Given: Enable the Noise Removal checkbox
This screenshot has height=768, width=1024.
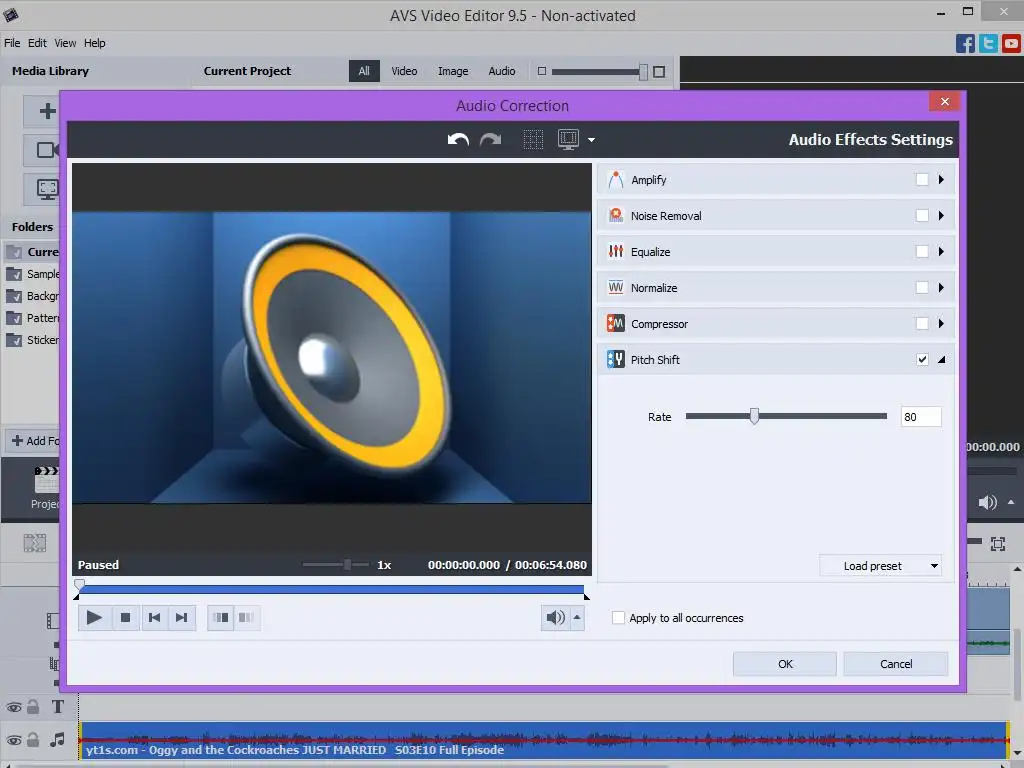Looking at the screenshot, I should click(921, 216).
